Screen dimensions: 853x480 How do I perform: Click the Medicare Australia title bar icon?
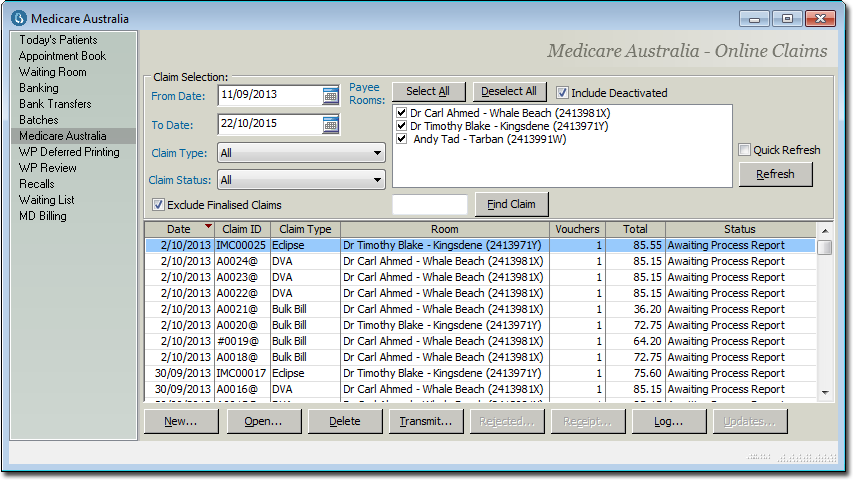(x=18, y=19)
